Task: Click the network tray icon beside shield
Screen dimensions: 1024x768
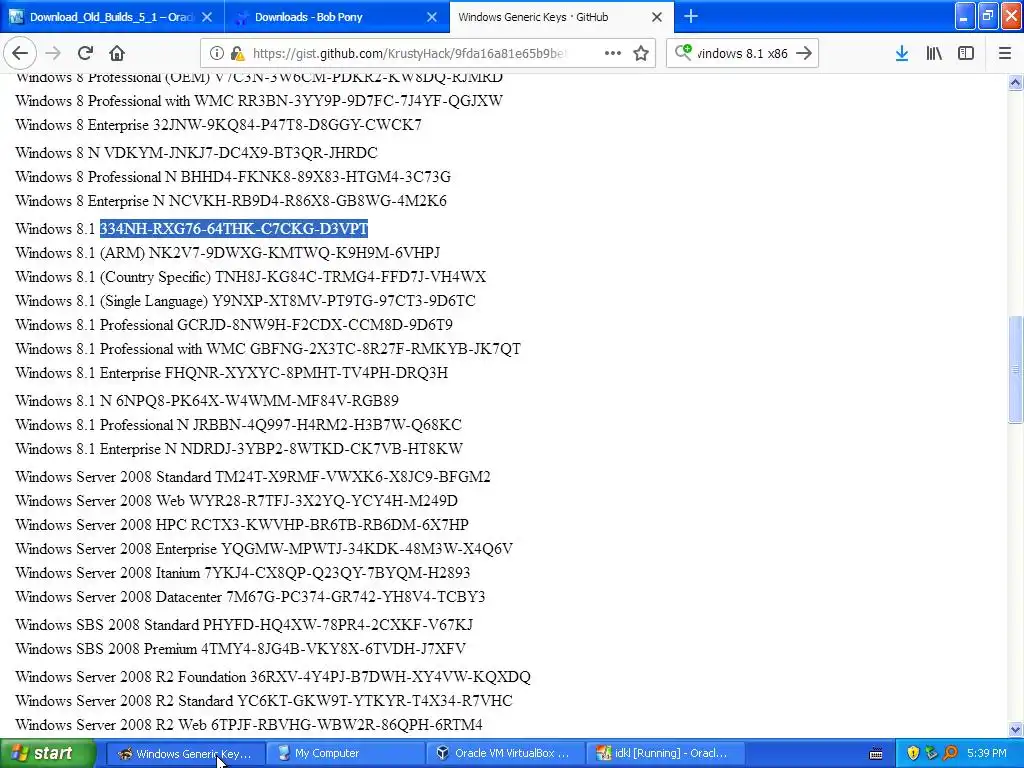Action: 932,753
